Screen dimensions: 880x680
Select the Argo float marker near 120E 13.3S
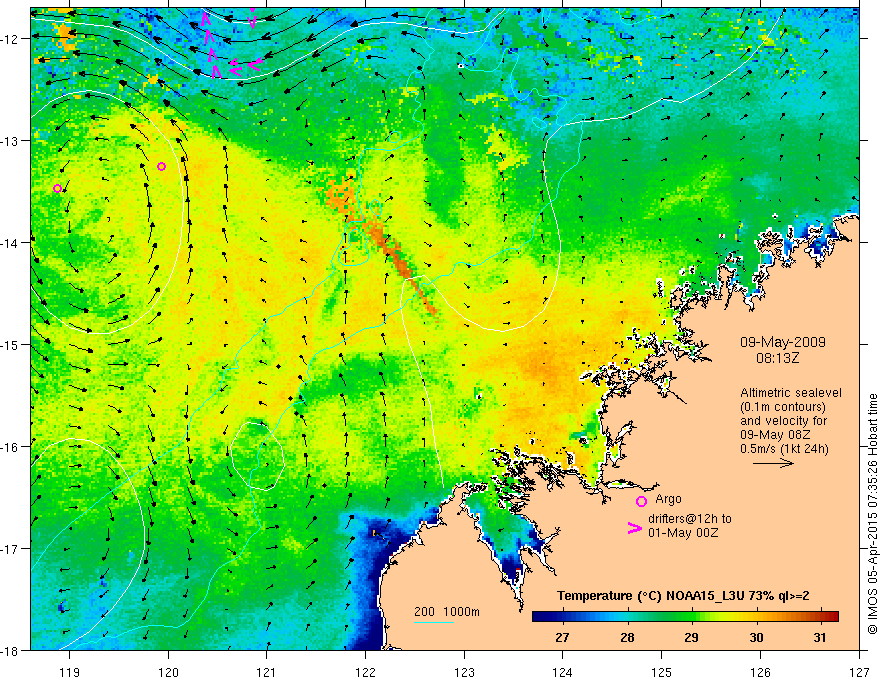point(162,166)
